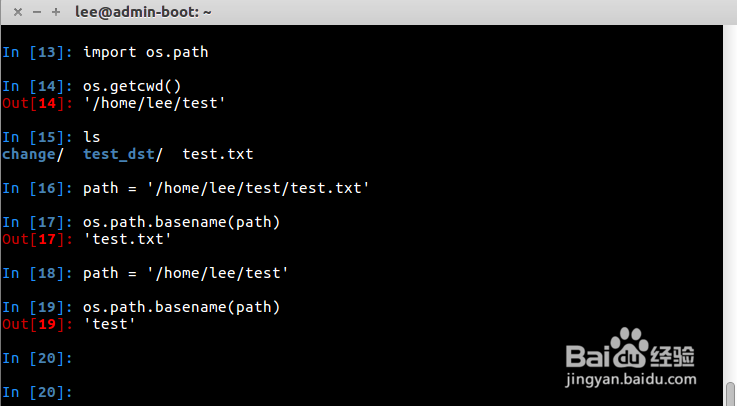Click the 'ls' command at In [15]
Screen dimensions: 737x406
[91, 137]
